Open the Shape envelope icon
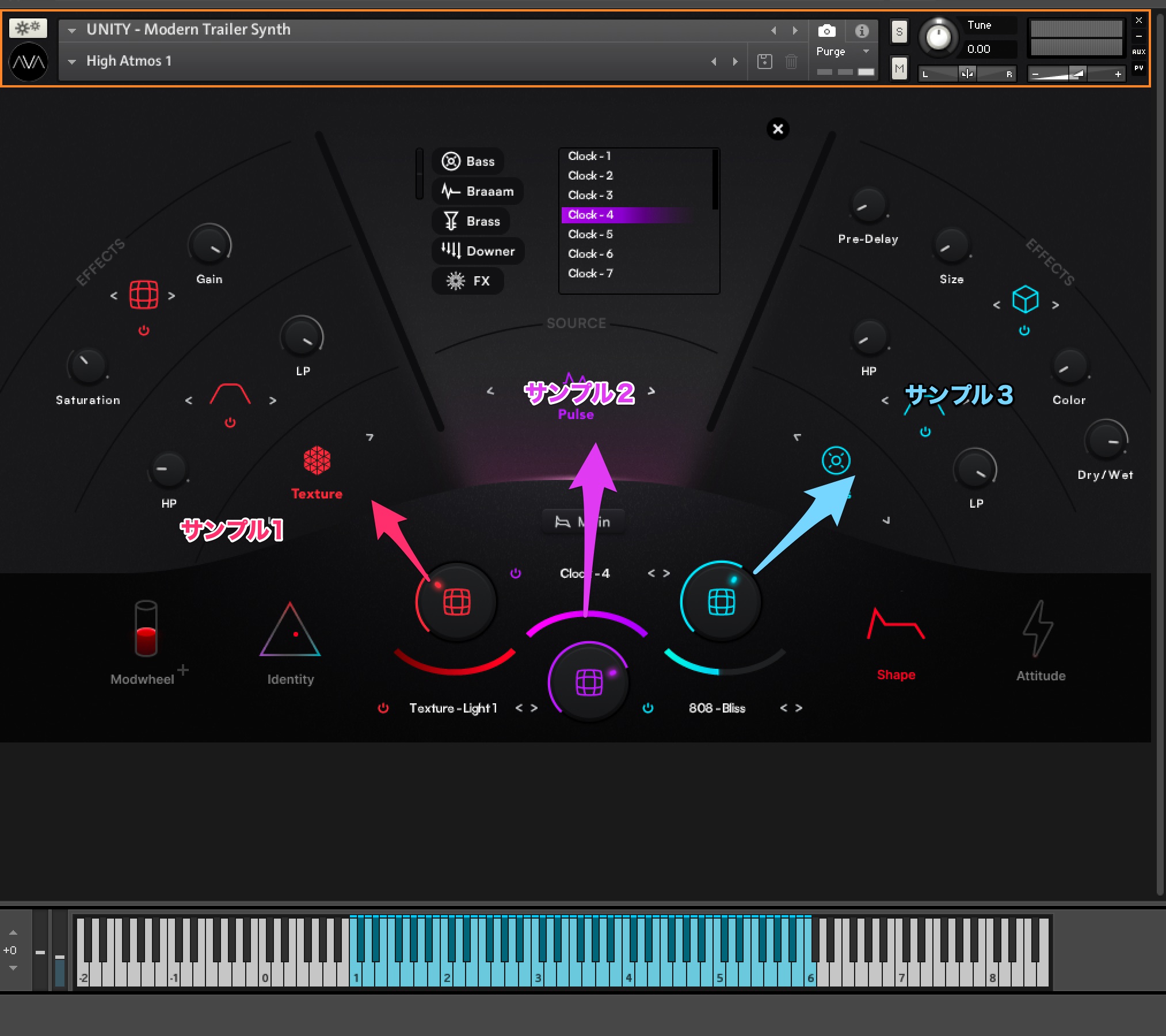This screenshot has height=1036, width=1166. 895,624
